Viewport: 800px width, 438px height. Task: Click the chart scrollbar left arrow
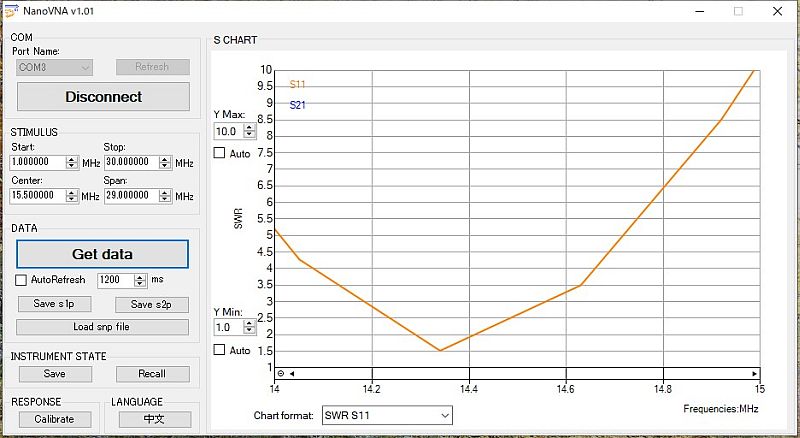pyautogui.click(x=292, y=373)
